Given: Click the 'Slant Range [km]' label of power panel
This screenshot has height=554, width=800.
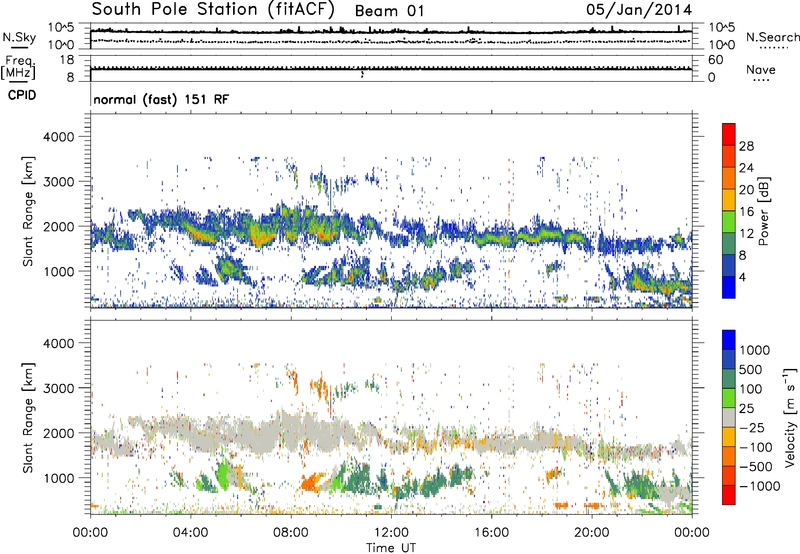Looking at the screenshot, I should 28,211.
